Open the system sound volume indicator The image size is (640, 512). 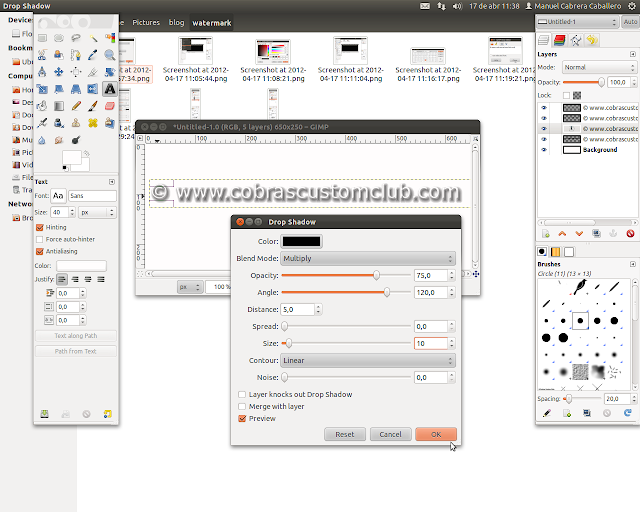pyautogui.click(x=457, y=6)
